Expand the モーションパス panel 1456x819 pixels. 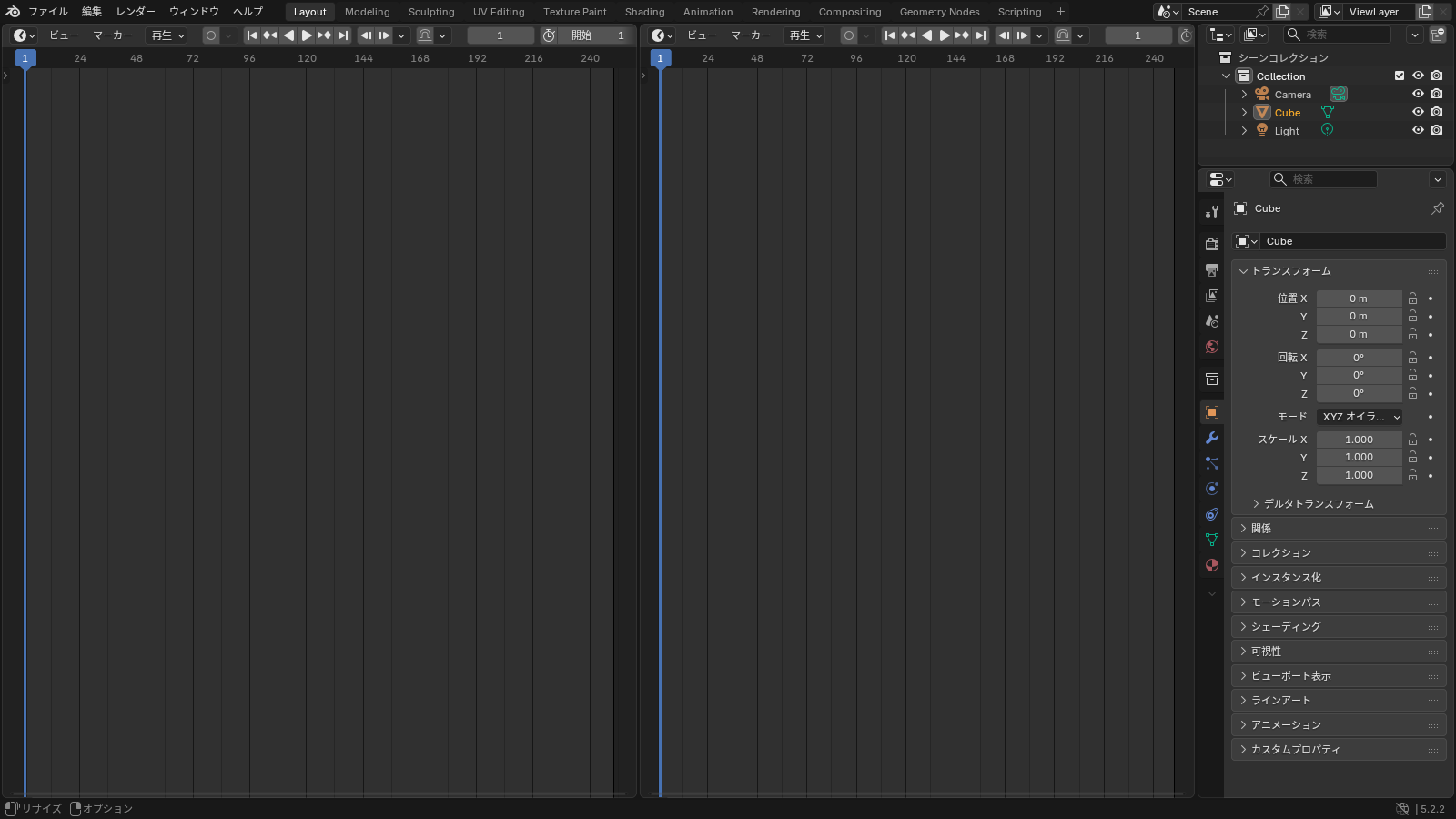tap(1339, 602)
